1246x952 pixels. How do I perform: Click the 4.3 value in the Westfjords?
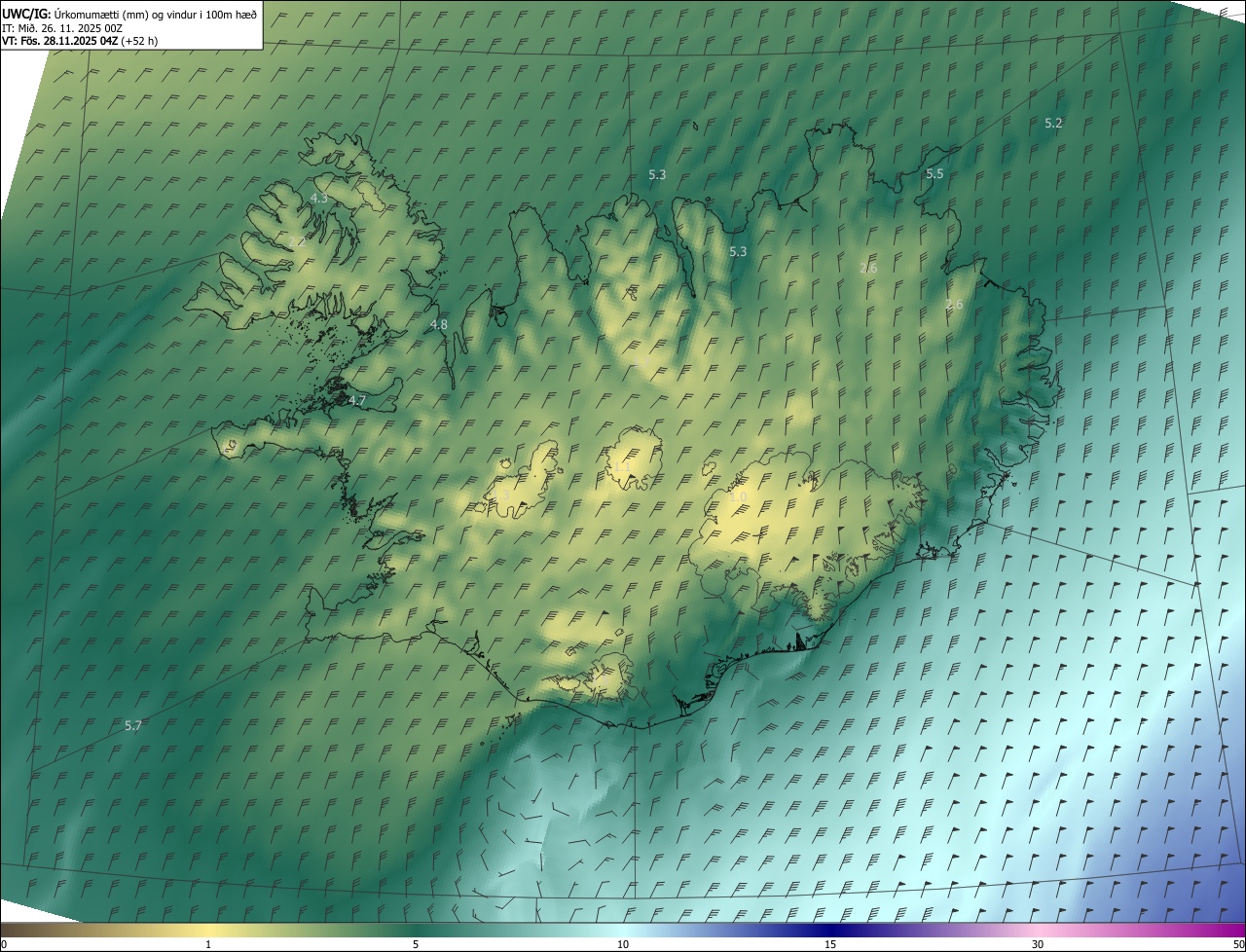click(x=318, y=198)
